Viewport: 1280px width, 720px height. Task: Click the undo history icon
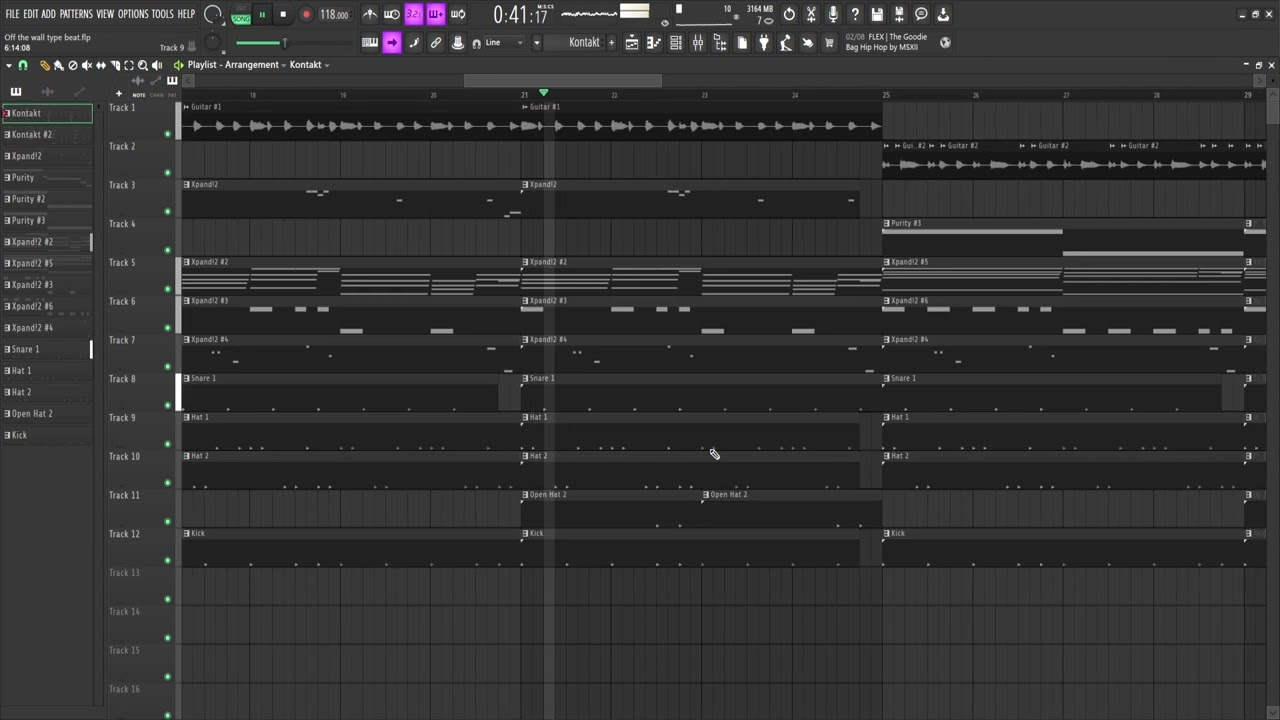(789, 14)
